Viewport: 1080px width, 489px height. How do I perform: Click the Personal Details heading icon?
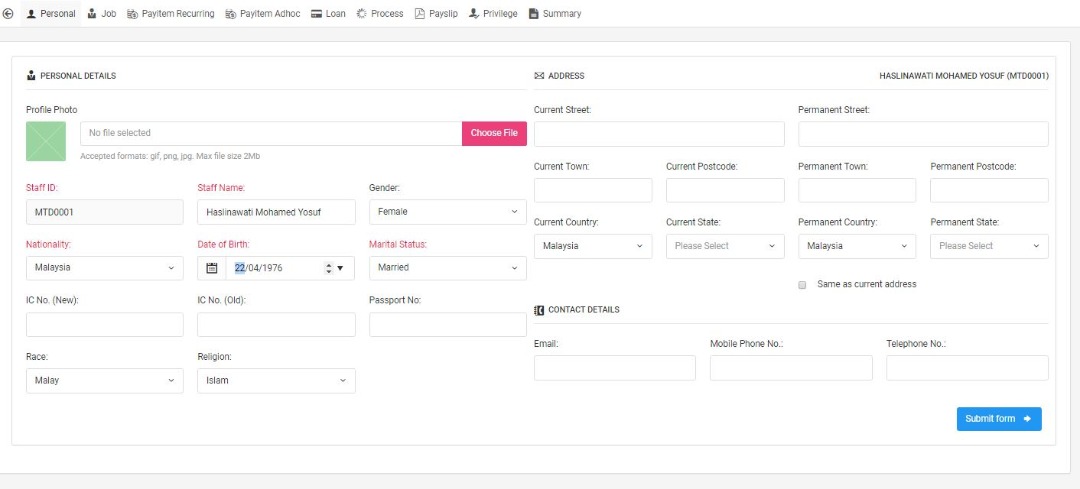[31, 76]
